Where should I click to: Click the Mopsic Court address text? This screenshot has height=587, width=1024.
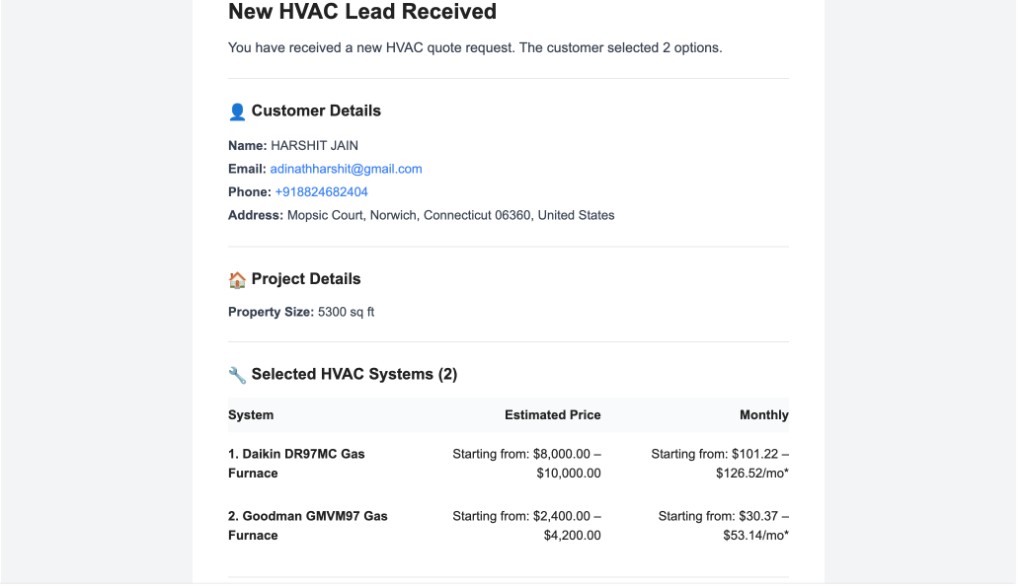(x=451, y=215)
